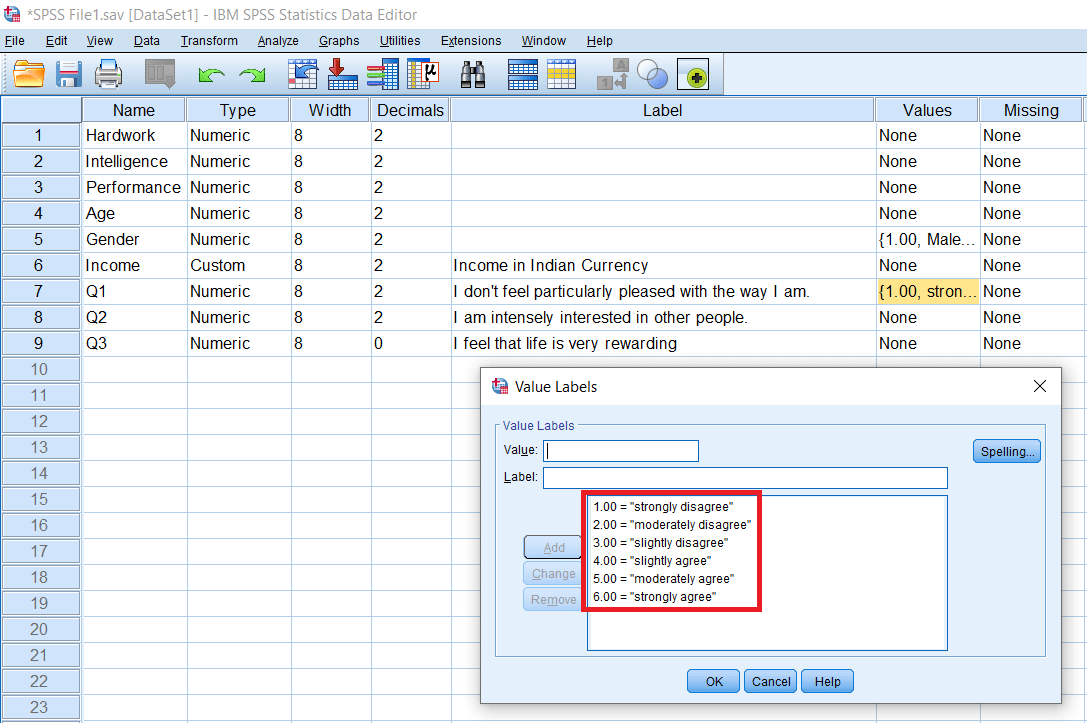The height and width of the screenshot is (723, 1087).
Task: Undo the last action
Action: click(x=210, y=74)
